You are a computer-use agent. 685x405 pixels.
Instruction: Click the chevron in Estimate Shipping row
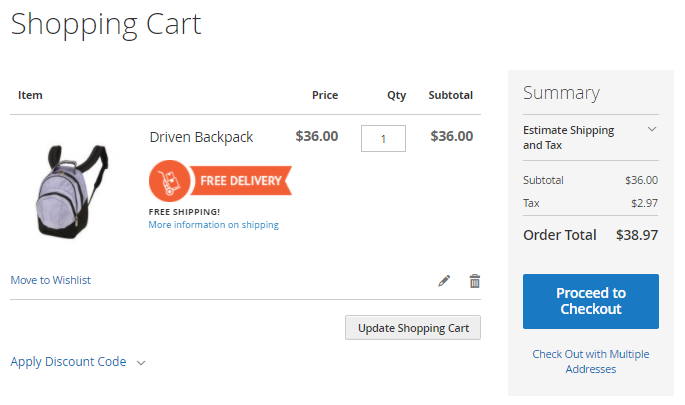tap(651, 130)
